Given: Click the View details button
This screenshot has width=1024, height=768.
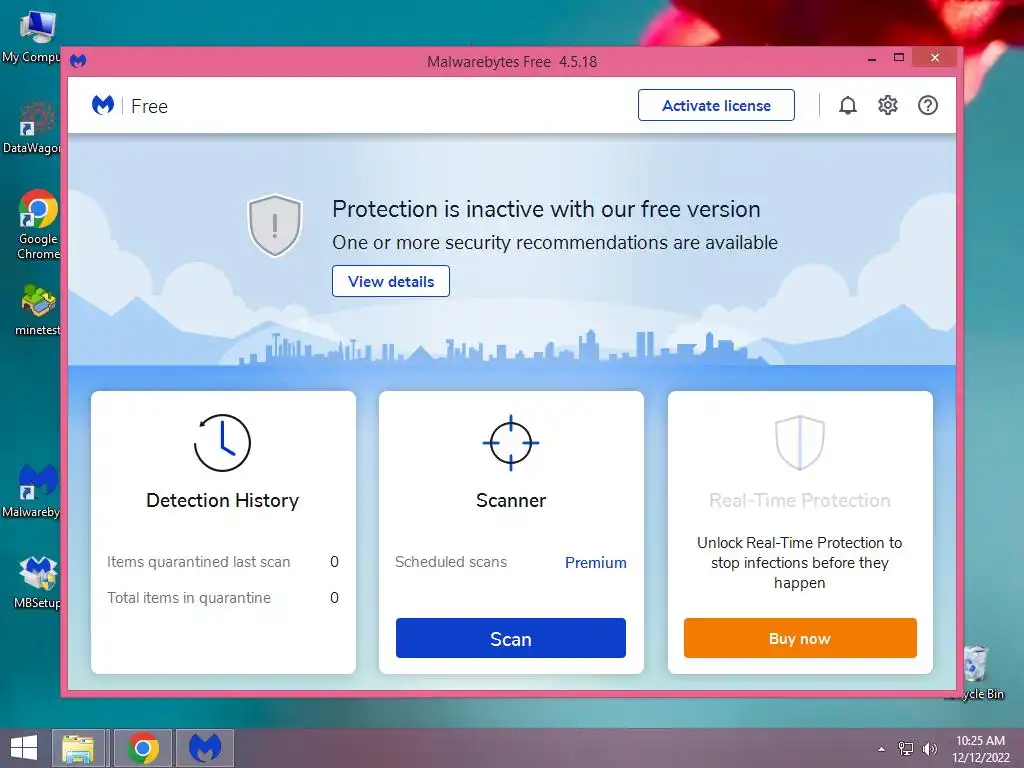Looking at the screenshot, I should pyautogui.click(x=391, y=281).
